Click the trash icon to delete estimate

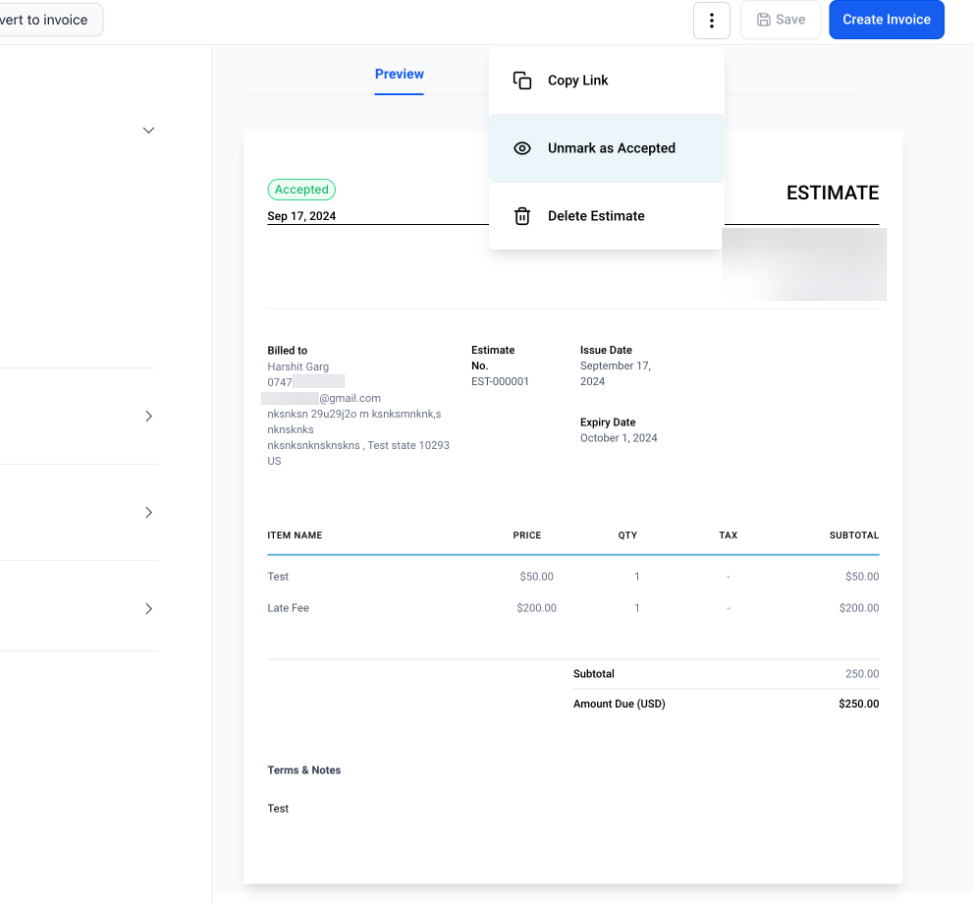(522, 216)
